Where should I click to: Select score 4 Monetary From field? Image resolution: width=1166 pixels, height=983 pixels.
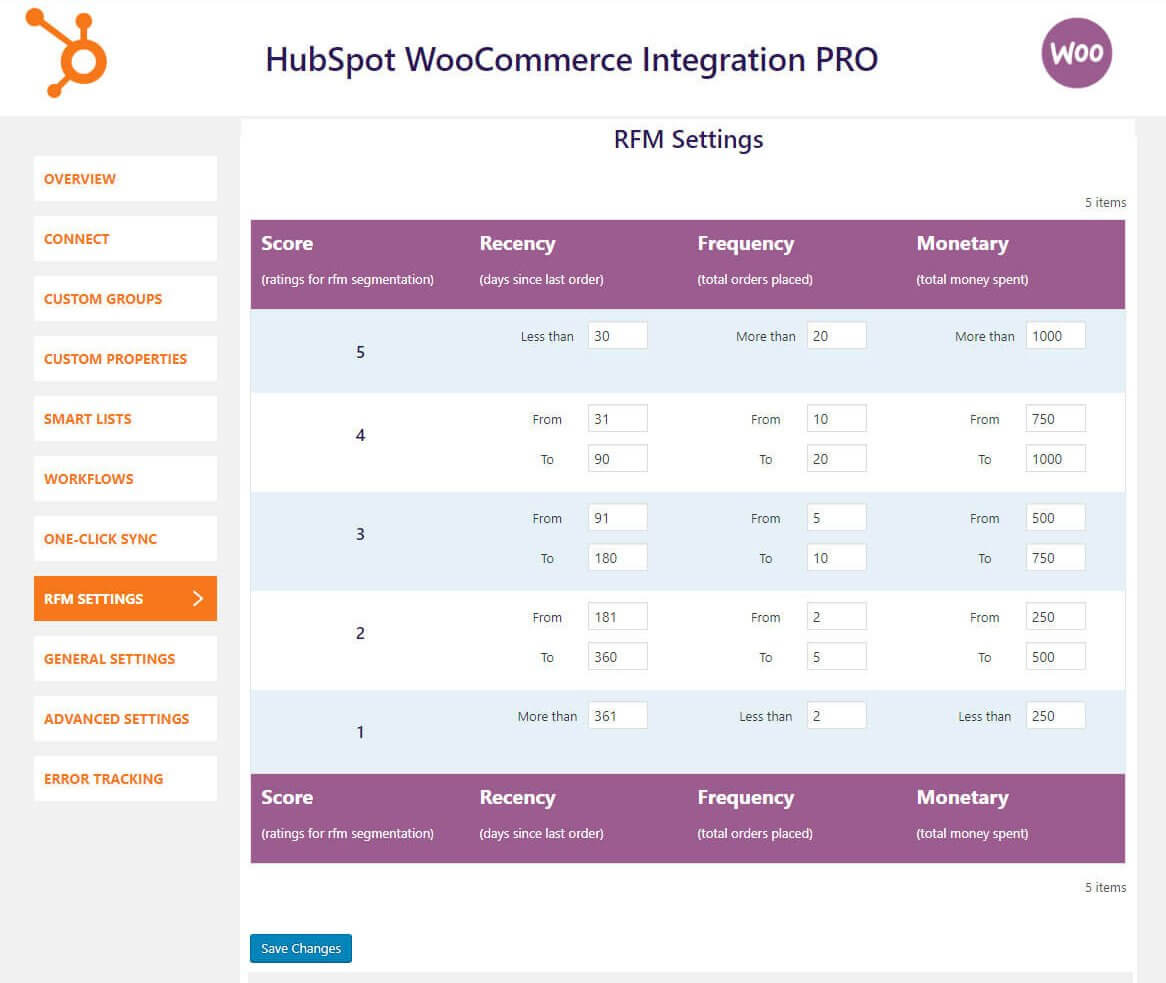(x=1055, y=419)
